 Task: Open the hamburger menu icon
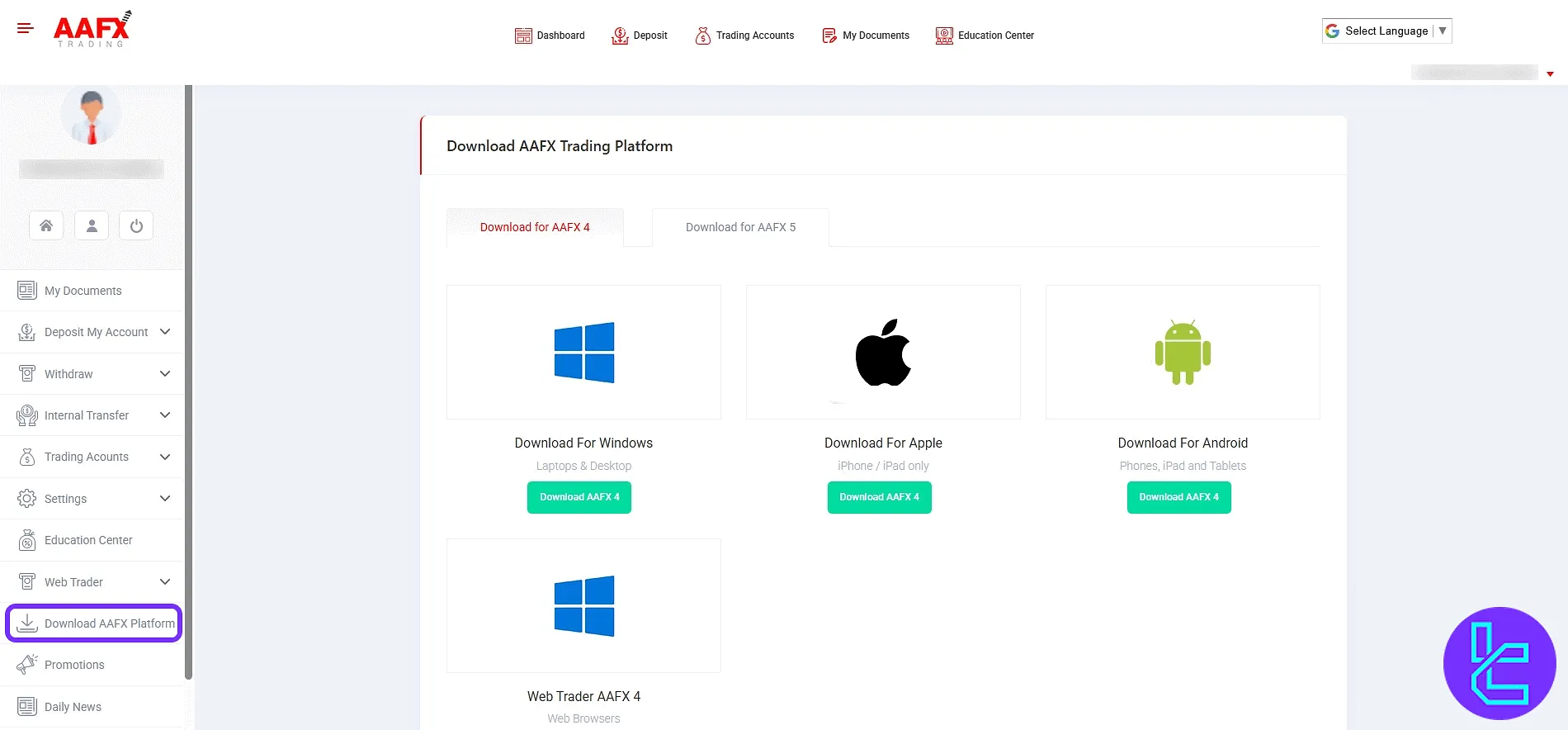26,28
